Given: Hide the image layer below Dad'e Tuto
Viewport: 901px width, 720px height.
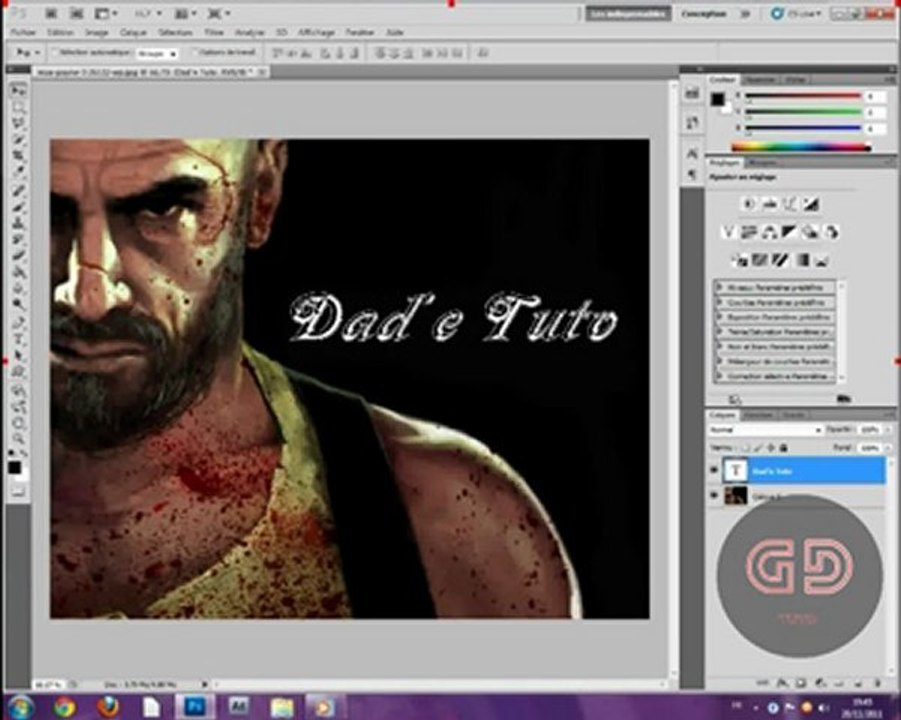Looking at the screenshot, I should 714,495.
